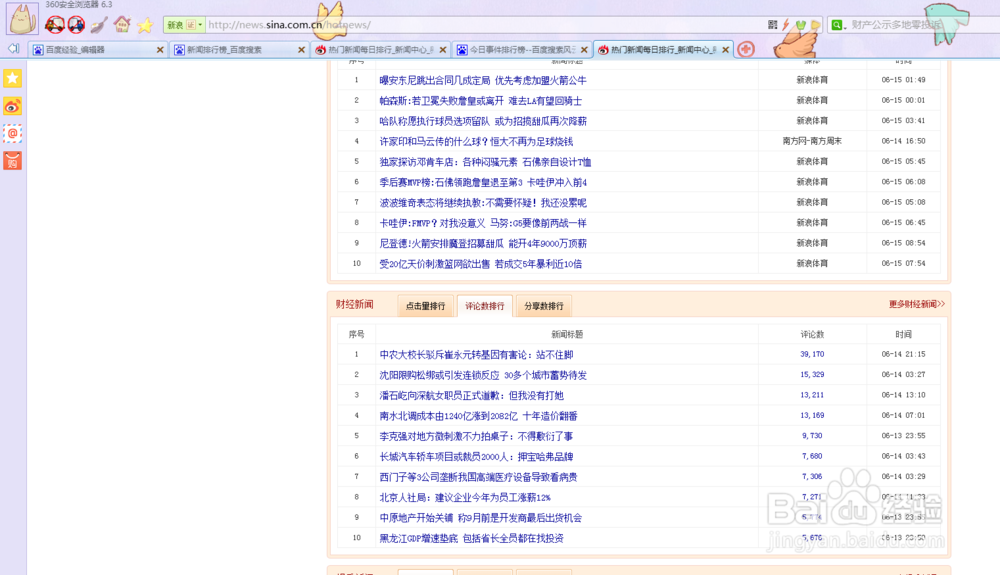
Task: Click the frying pan toolbar icon
Action: pyautogui.click(x=99, y=25)
